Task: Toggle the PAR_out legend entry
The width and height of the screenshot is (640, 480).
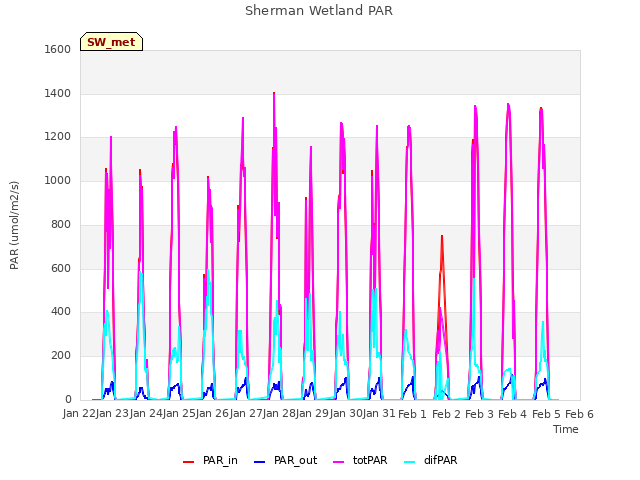Action: [x=285, y=460]
